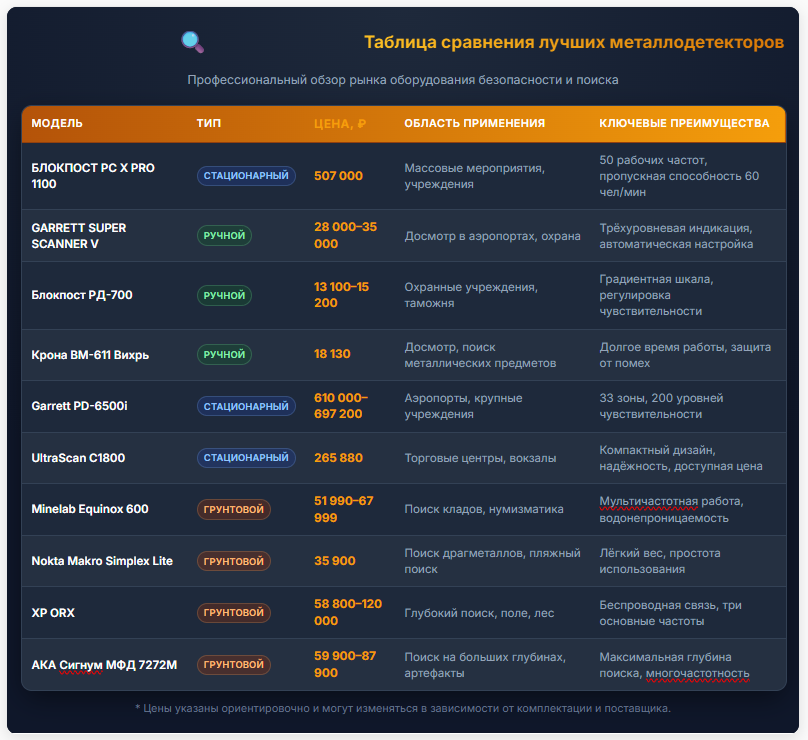This screenshot has width=808, height=740.
Task: Click the magnifying glass icon beside title
Action: [x=193, y=42]
